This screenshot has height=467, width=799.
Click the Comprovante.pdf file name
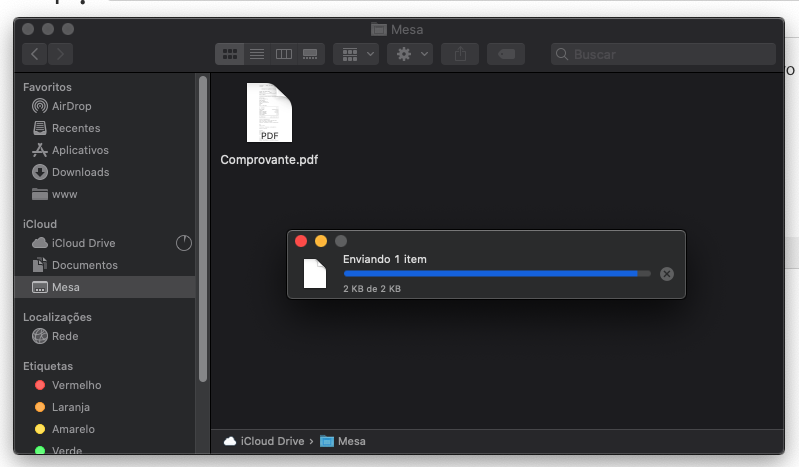[269, 160]
